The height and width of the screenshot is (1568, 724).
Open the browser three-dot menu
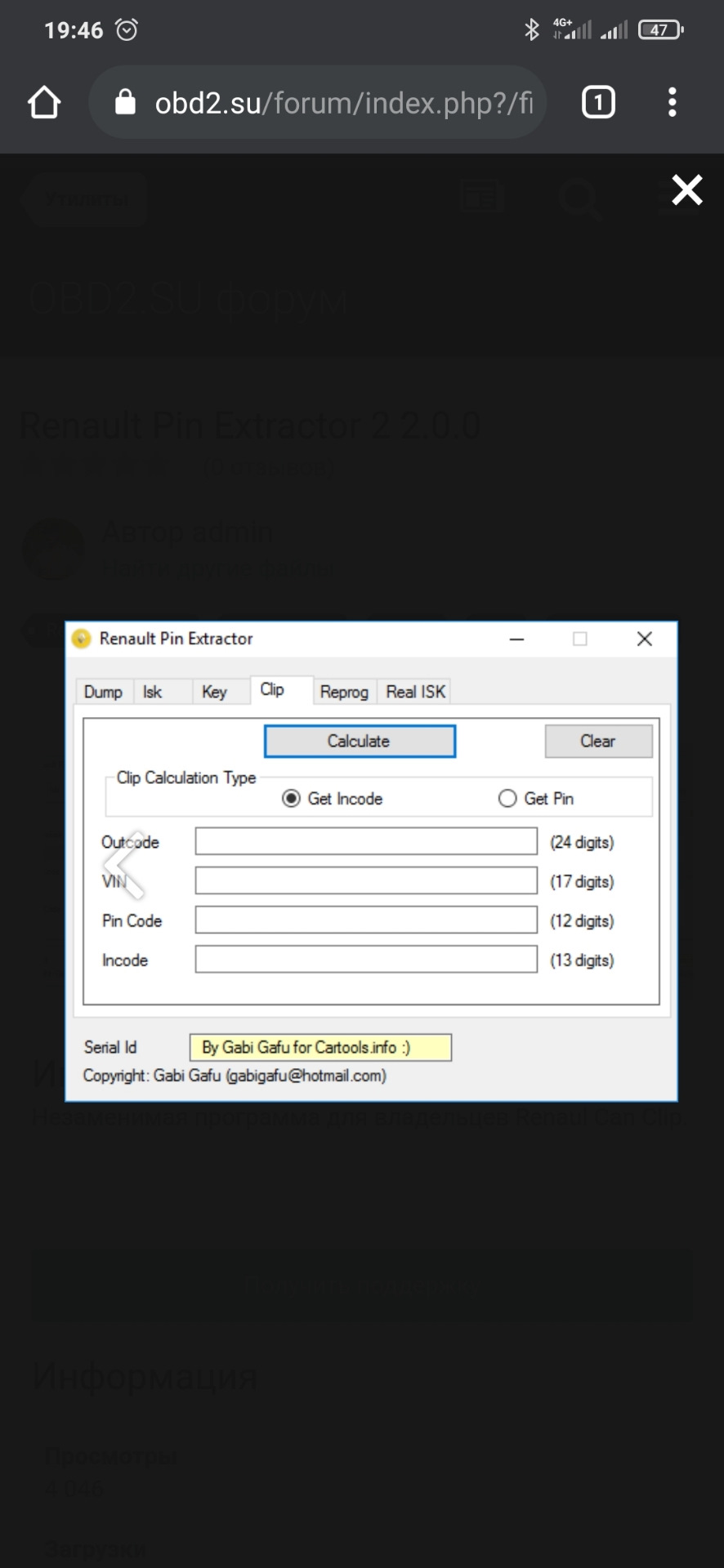tap(672, 103)
